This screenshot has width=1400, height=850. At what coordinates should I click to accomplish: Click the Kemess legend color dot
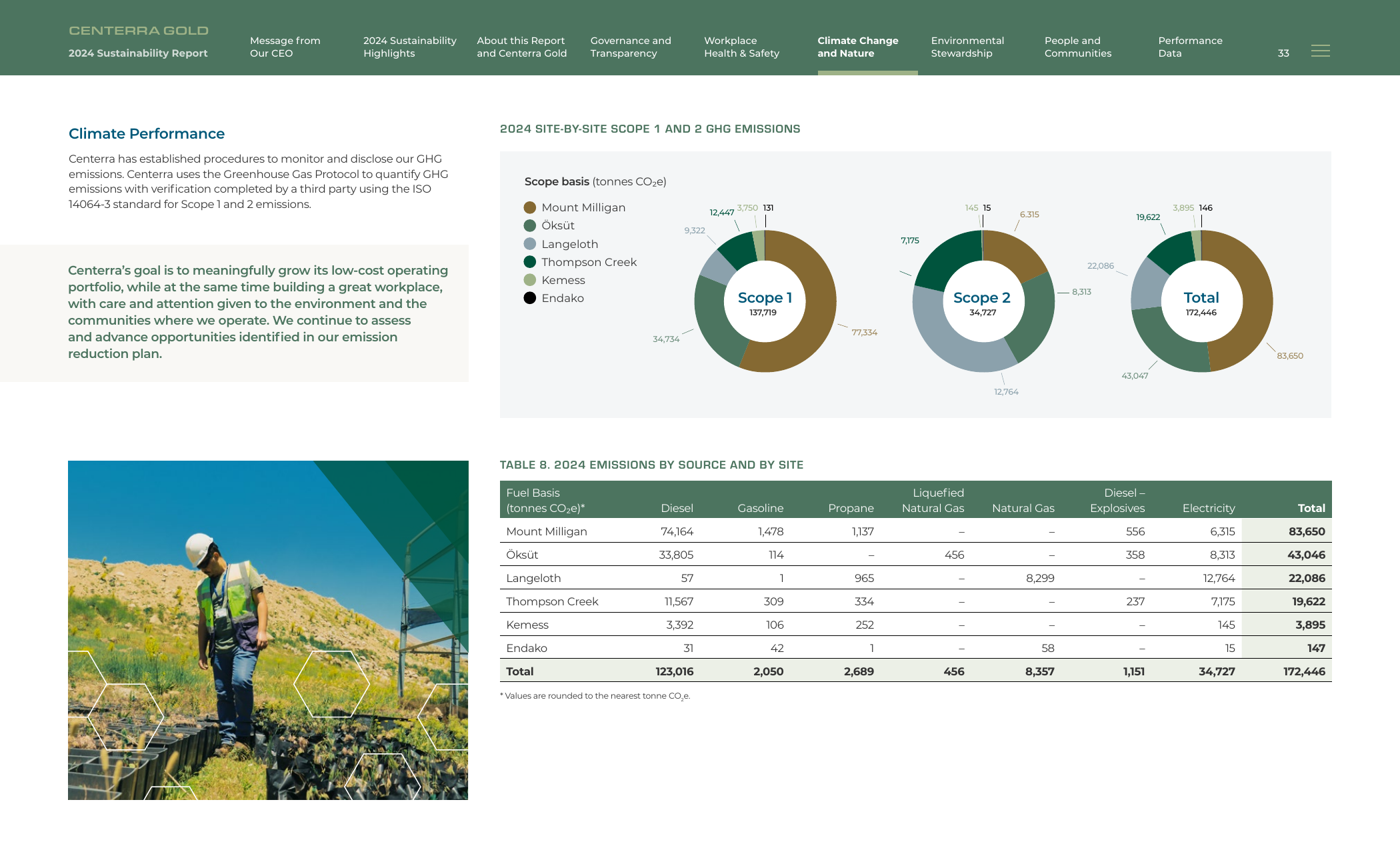click(x=530, y=280)
